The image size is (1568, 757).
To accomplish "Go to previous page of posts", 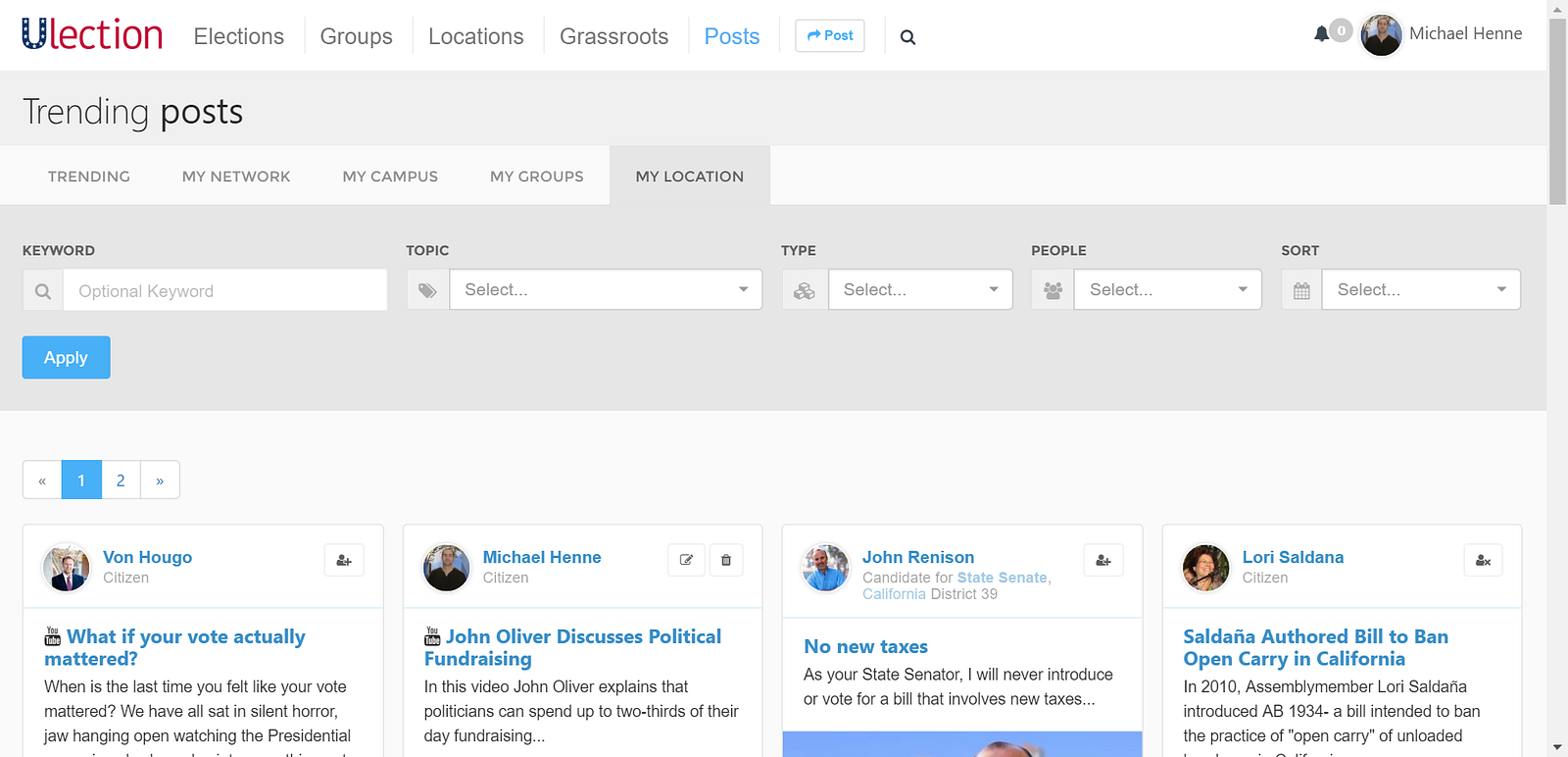I will pyautogui.click(x=42, y=480).
